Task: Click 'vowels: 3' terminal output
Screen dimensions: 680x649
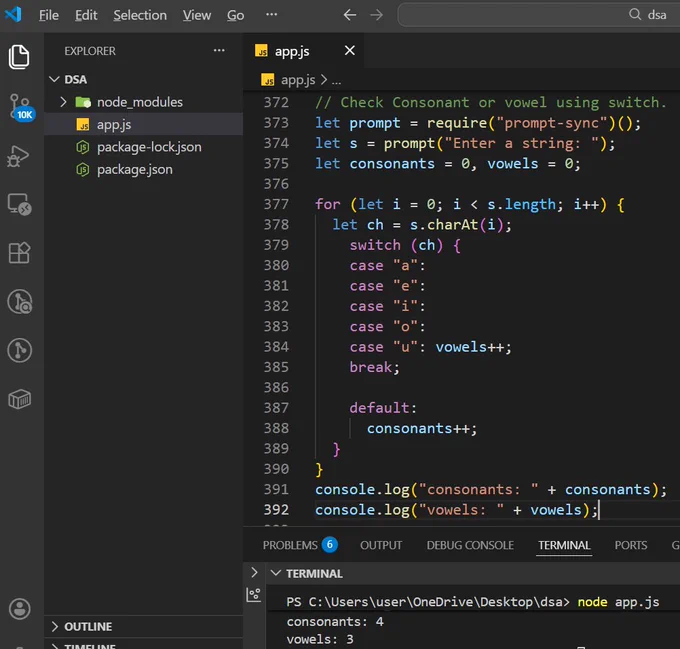Action: click(320, 639)
